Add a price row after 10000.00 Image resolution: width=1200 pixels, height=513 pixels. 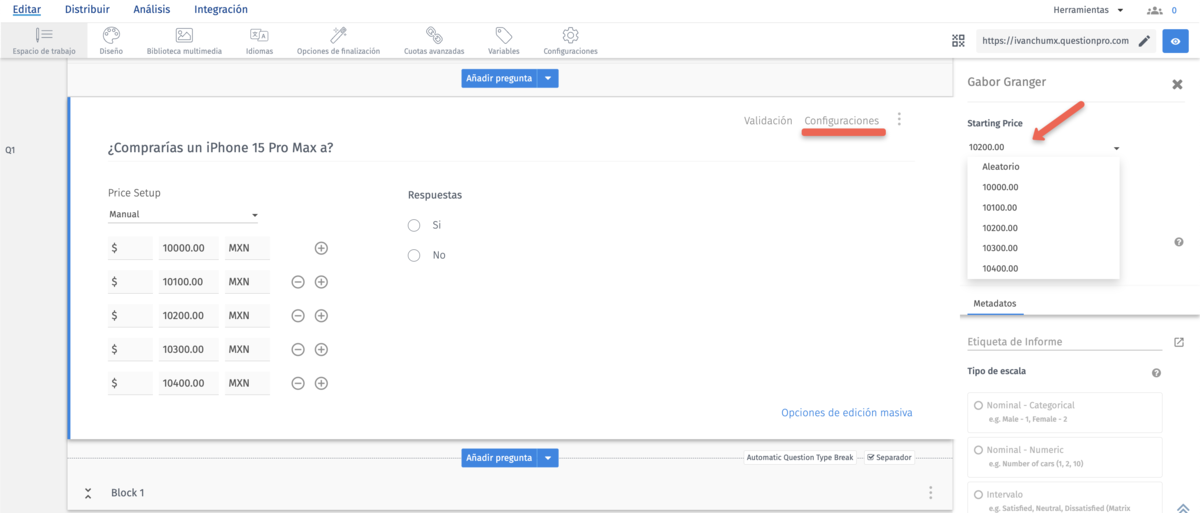321,248
